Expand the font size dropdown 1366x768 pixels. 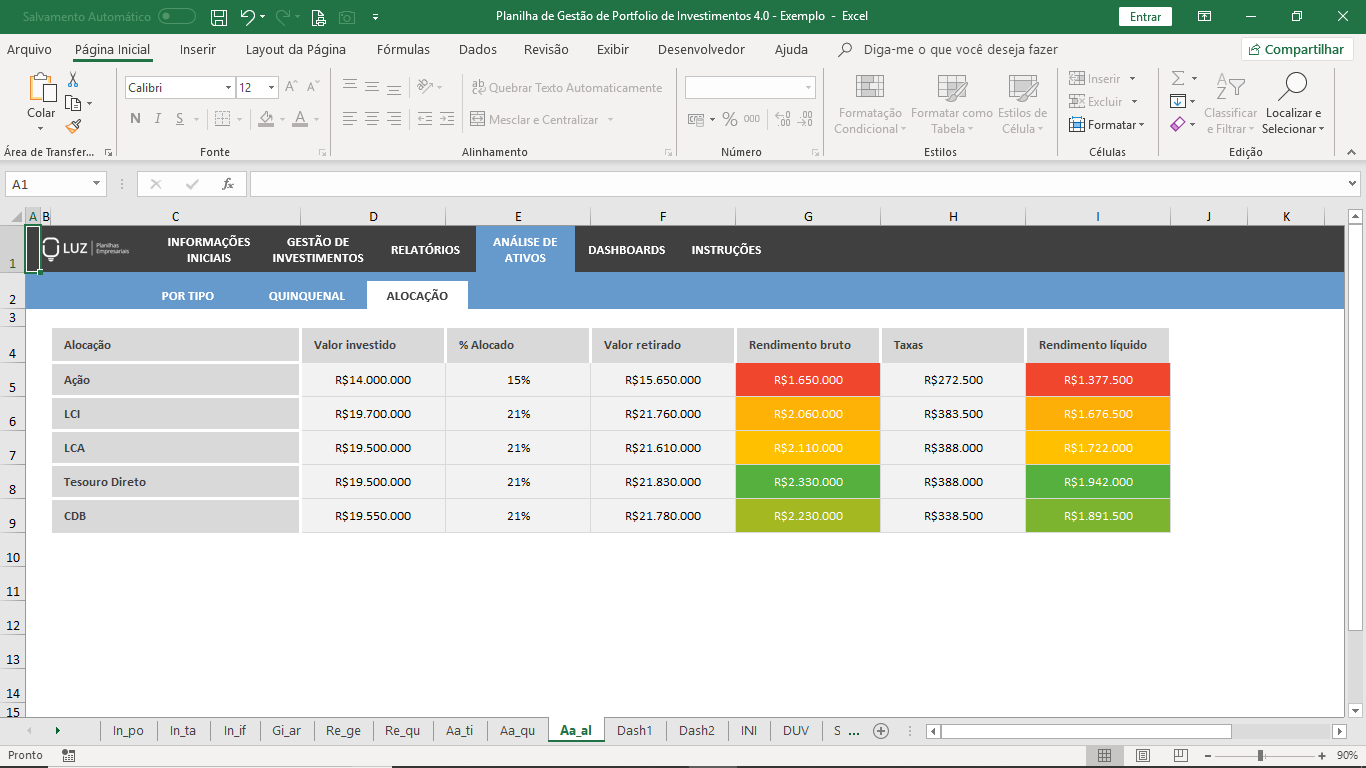click(271, 88)
